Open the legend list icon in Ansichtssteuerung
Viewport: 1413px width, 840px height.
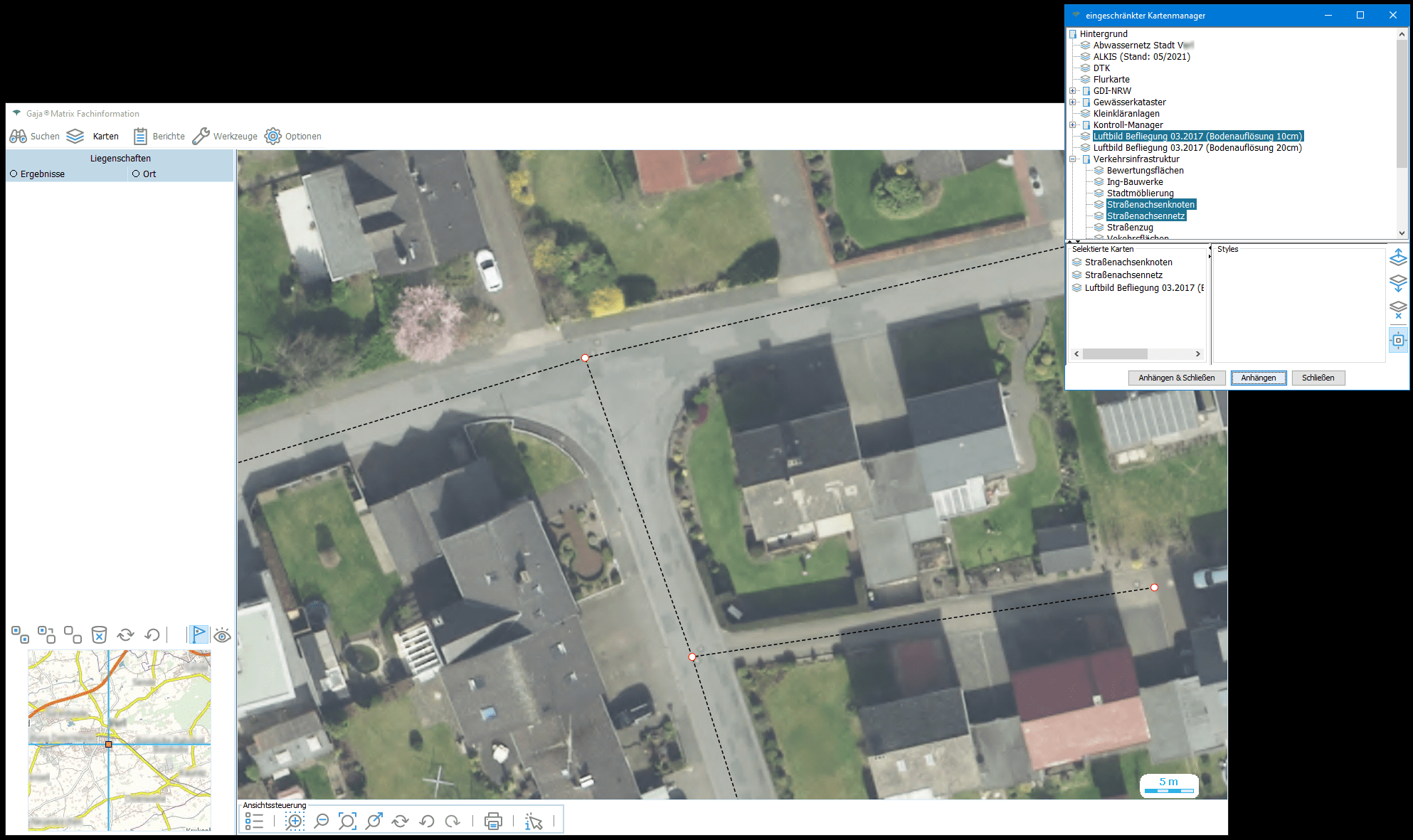coord(254,822)
